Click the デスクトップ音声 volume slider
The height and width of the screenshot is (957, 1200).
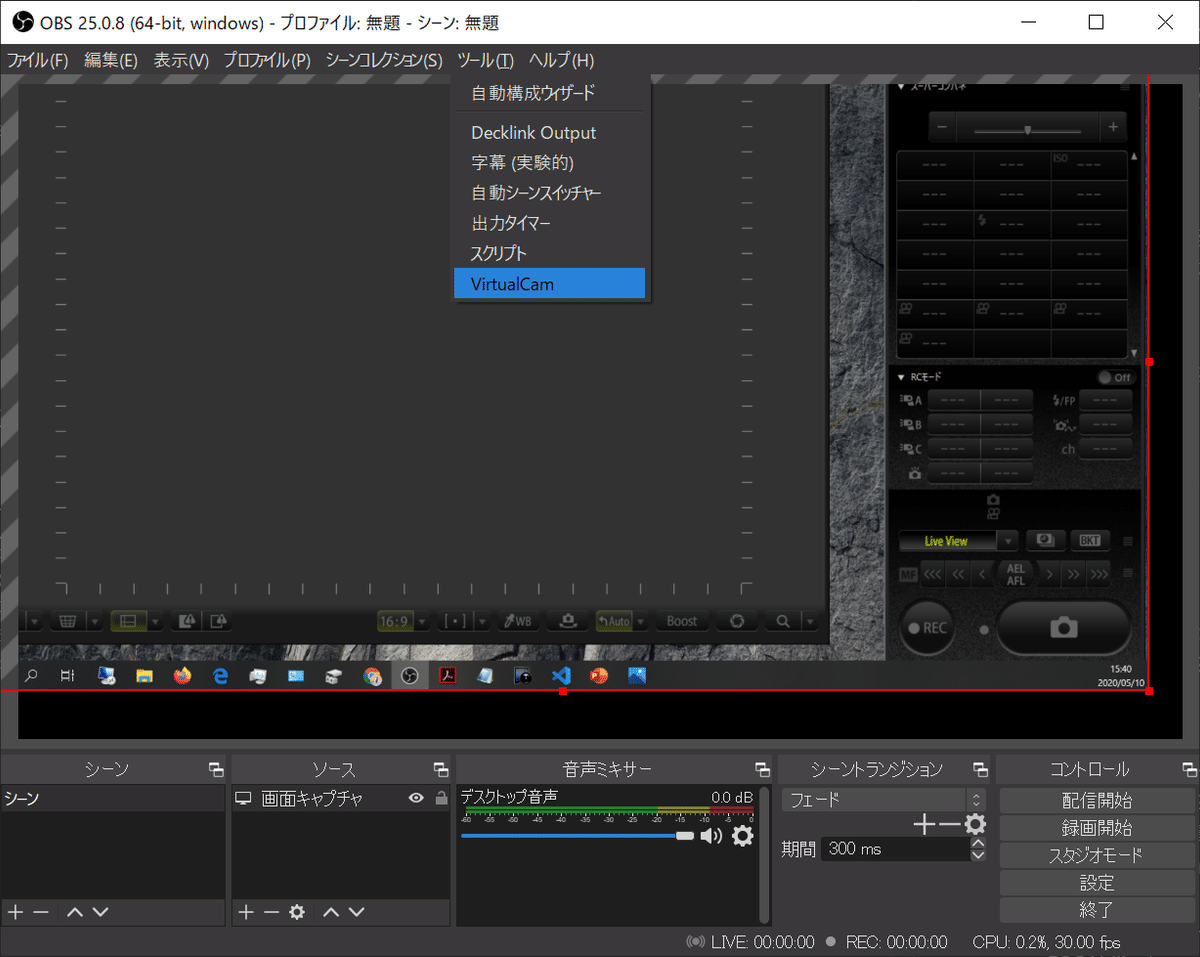coord(577,836)
